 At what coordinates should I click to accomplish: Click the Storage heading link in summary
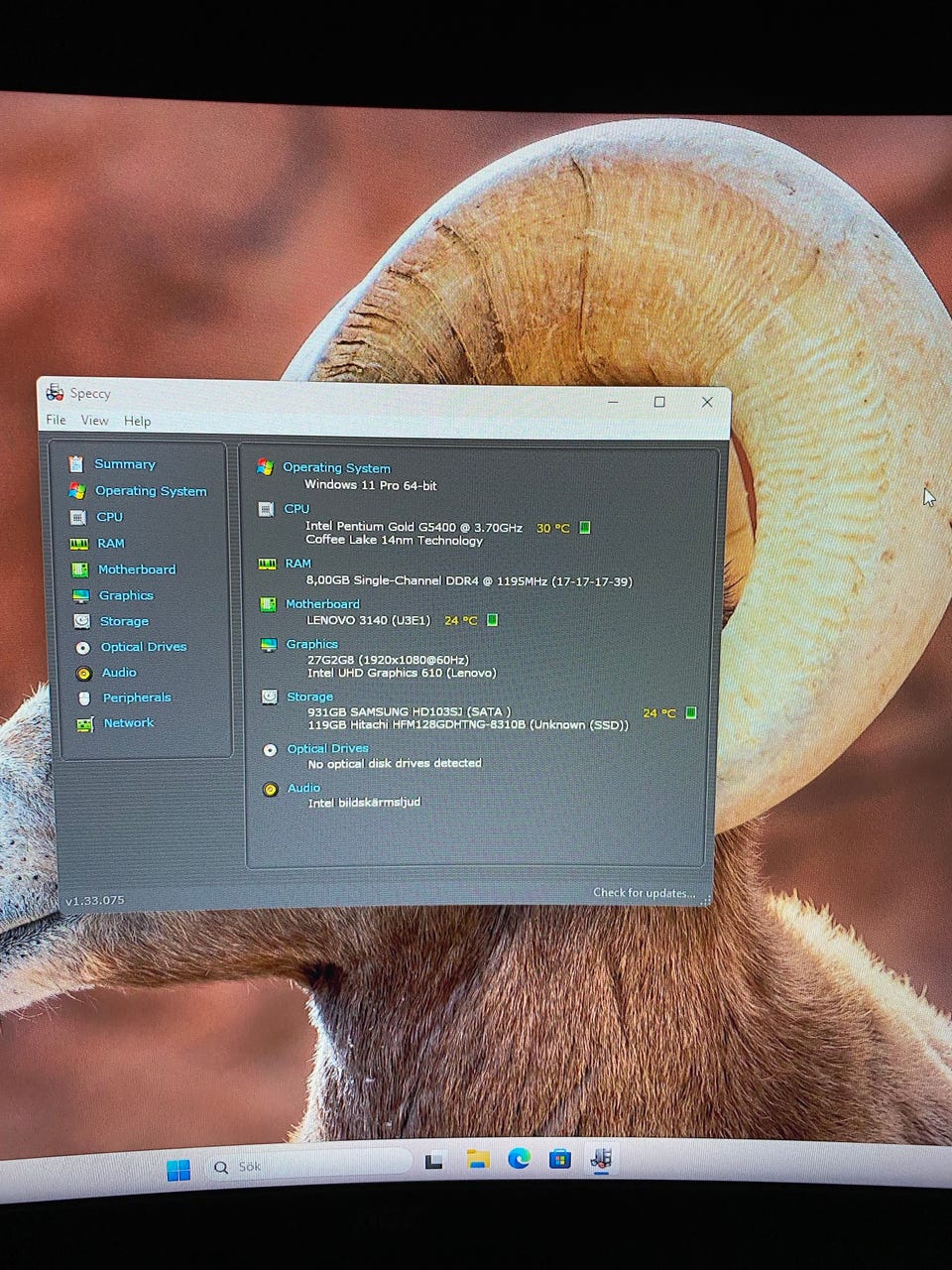tap(310, 698)
